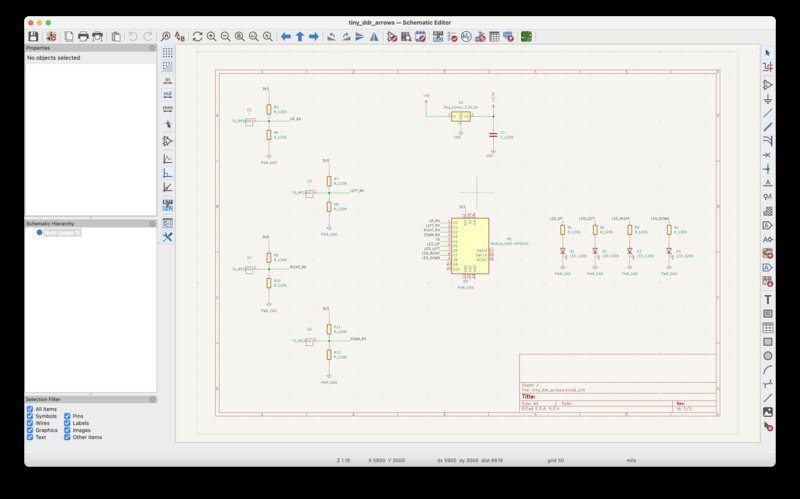Uncheck the Wires selection filter
This screenshot has height=499, width=800.
click(x=29, y=423)
